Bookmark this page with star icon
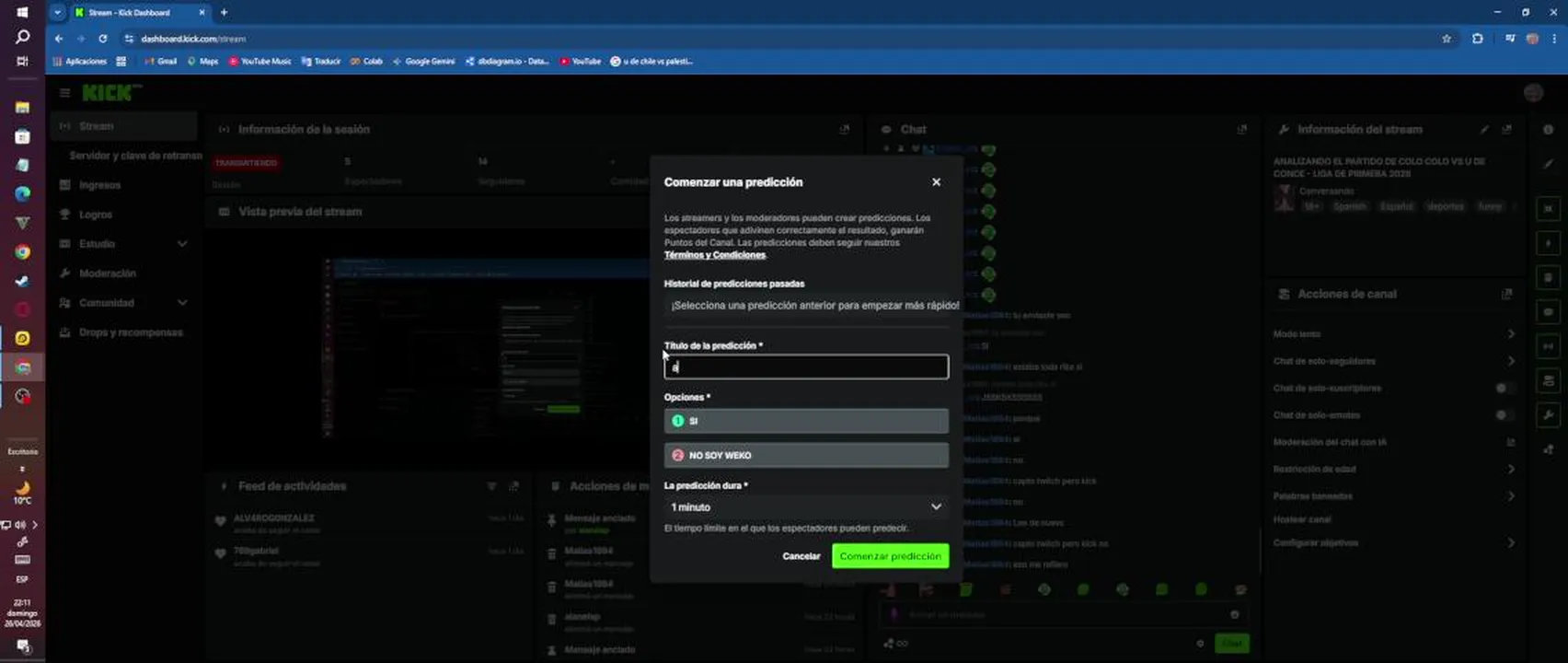Image resolution: width=1568 pixels, height=663 pixels. 1447,39
